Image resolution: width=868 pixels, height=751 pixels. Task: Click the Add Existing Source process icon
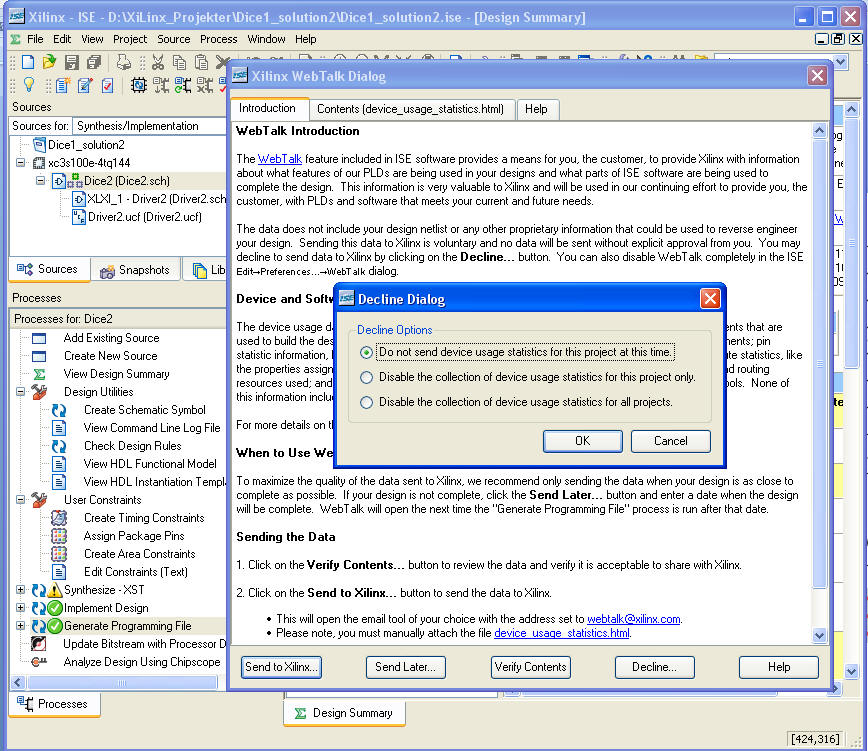(x=39, y=338)
